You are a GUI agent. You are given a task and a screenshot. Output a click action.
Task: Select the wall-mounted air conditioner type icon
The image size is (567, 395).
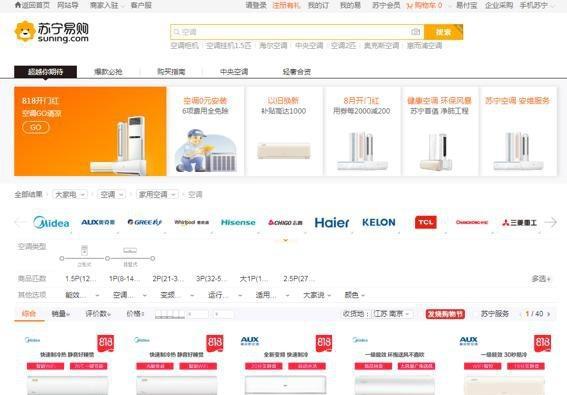pos(130,250)
